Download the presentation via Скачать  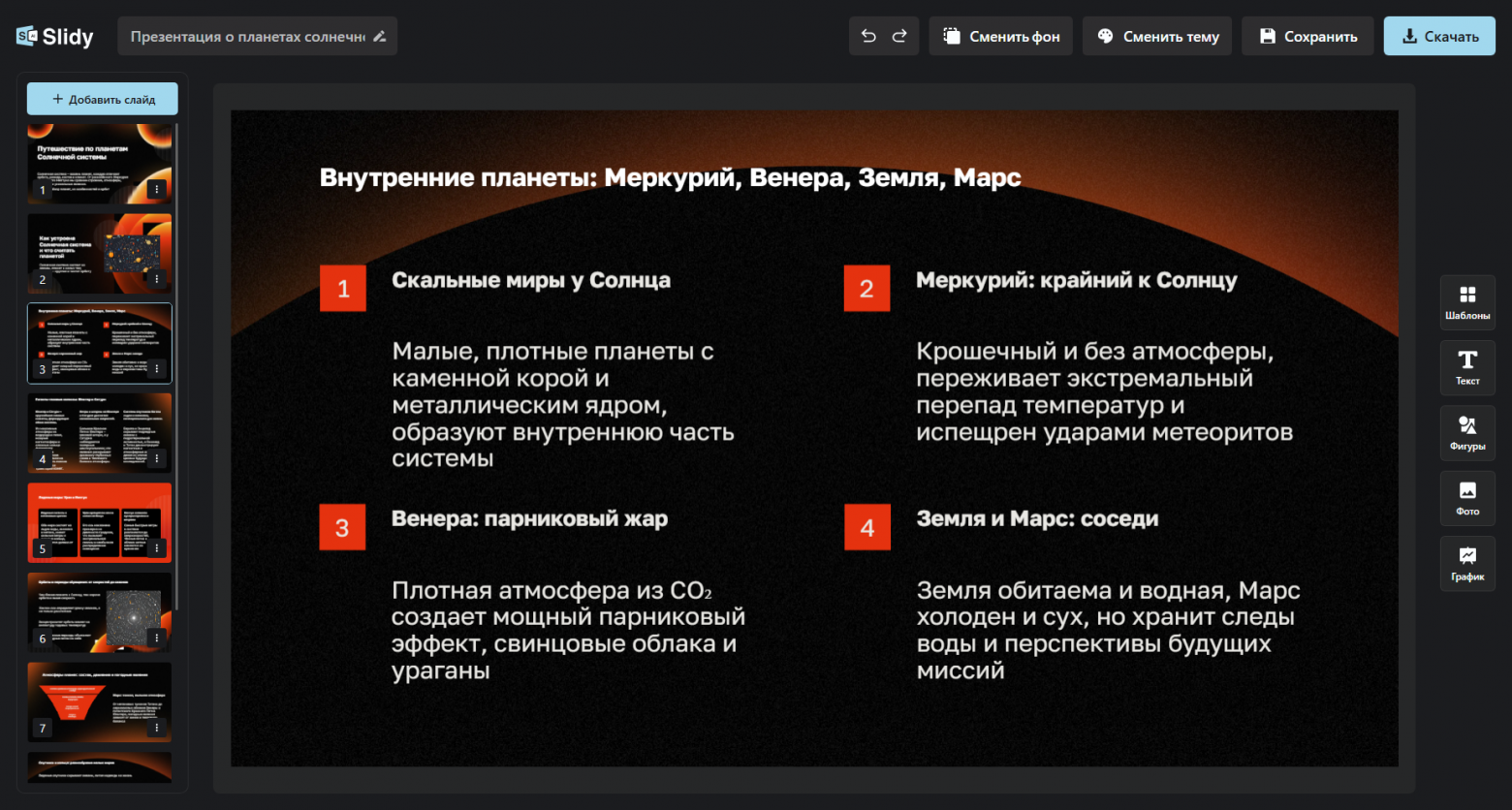(x=1439, y=36)
